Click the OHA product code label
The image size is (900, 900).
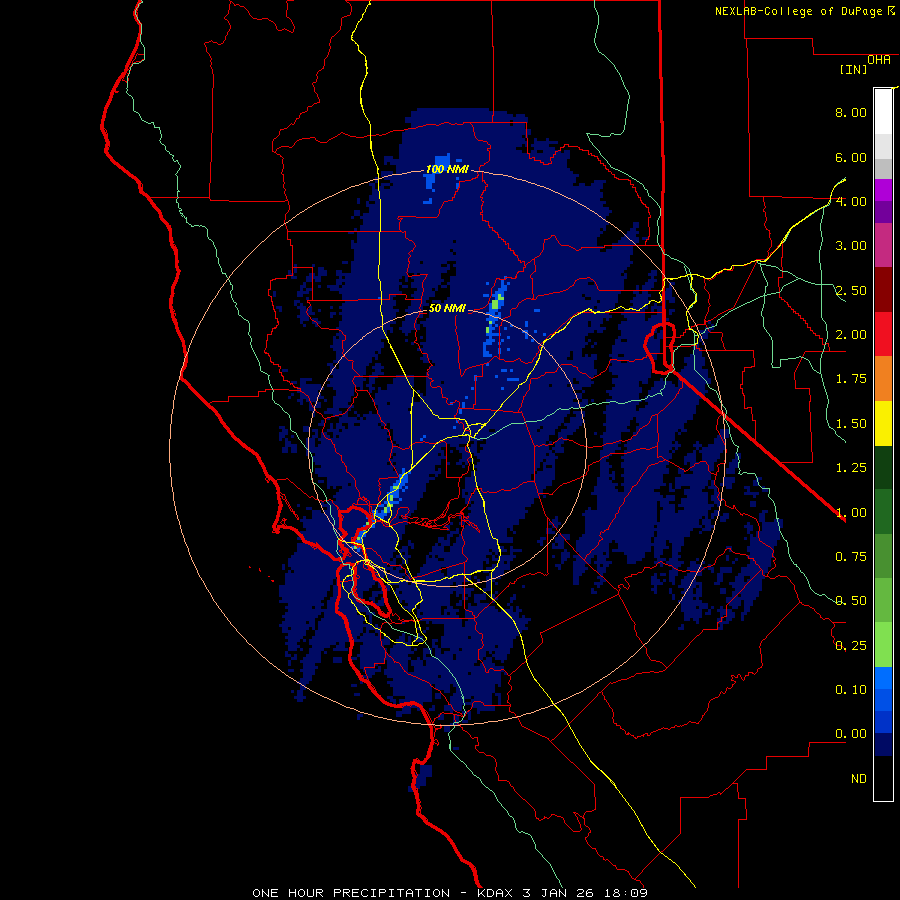pos(879,60)
